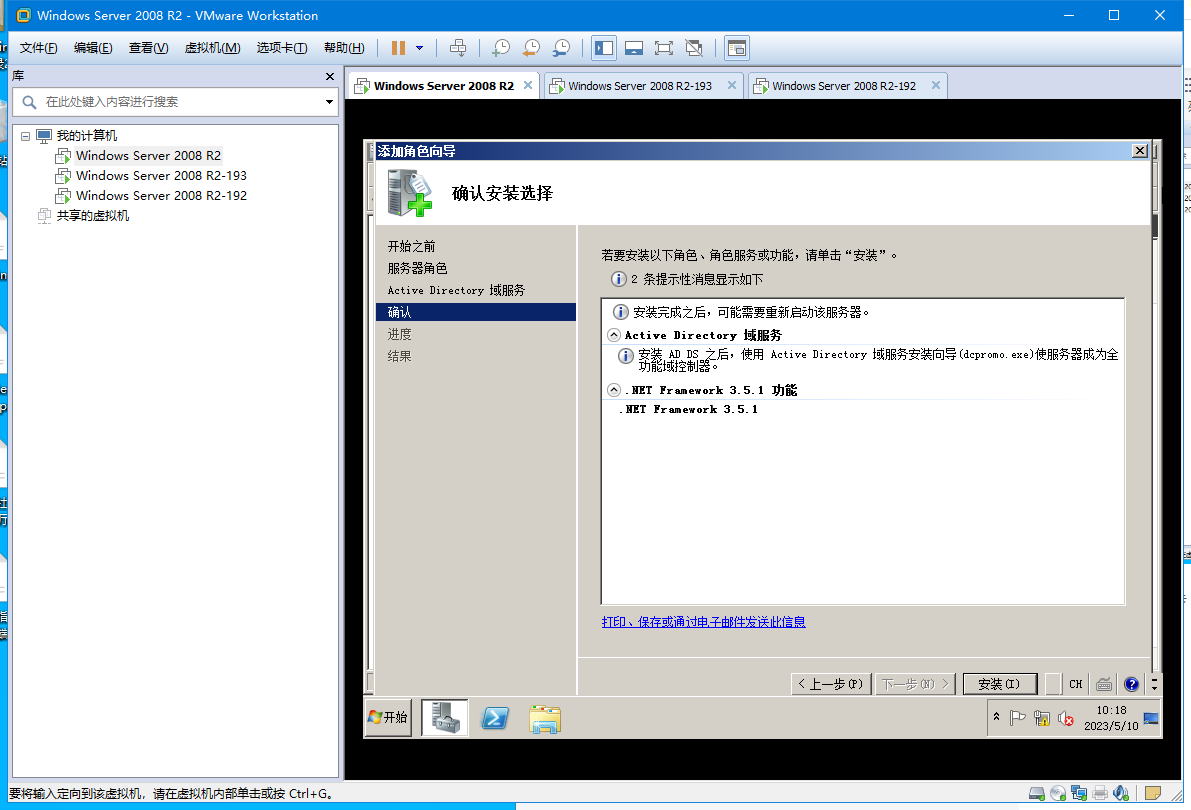Pause the VM with the orange pause icon
1191x810 pixels.
[x=398, y=48]
